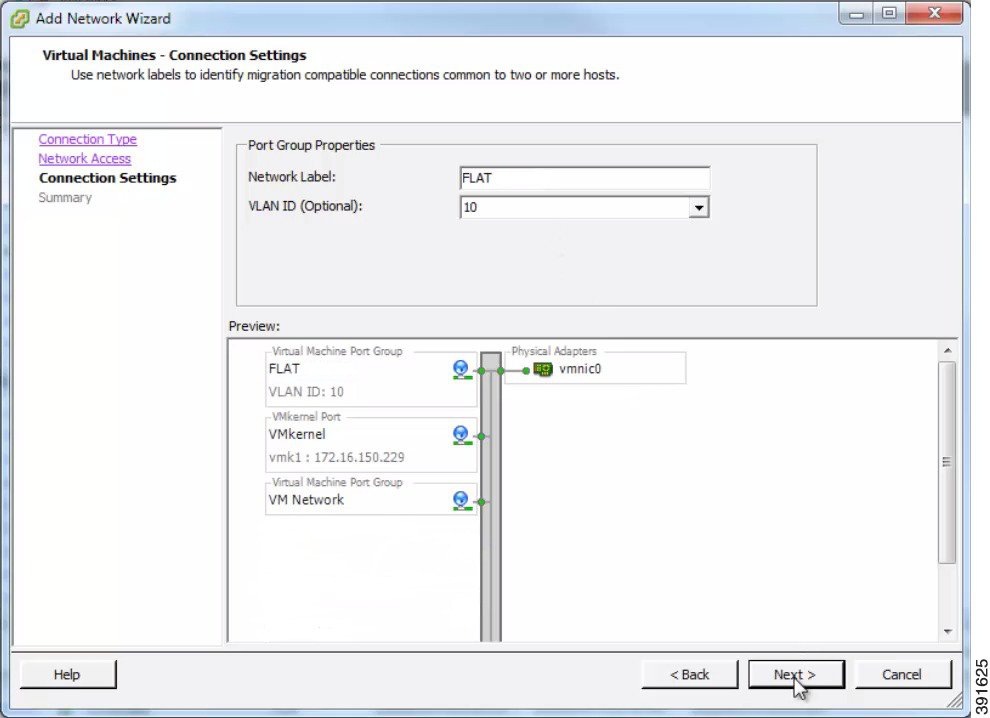Click the 'vmnic0' adapter label
Image resolution: width=990 pixels, height=718 pixels.
(x=580, y=369)
